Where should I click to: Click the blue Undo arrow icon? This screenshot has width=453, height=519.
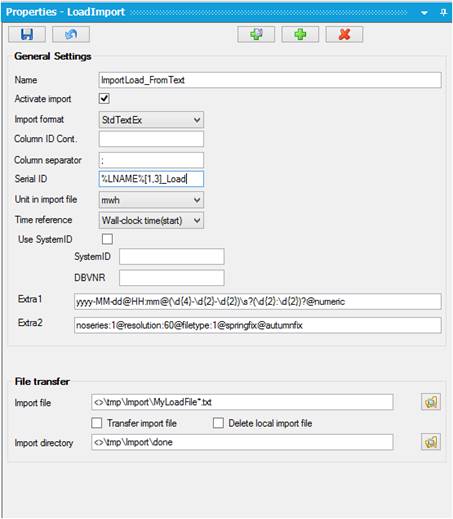pyautogui.click(x=71, y=34)
